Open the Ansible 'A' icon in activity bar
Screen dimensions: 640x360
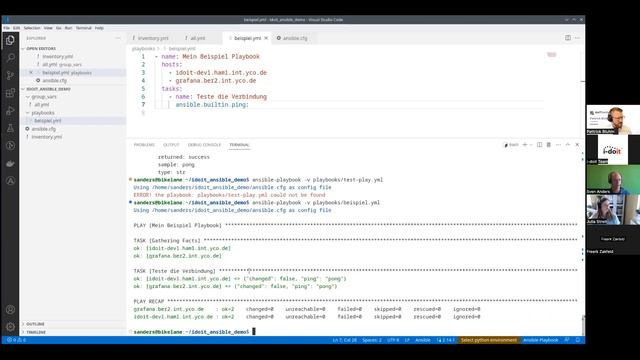pos(11,181)
